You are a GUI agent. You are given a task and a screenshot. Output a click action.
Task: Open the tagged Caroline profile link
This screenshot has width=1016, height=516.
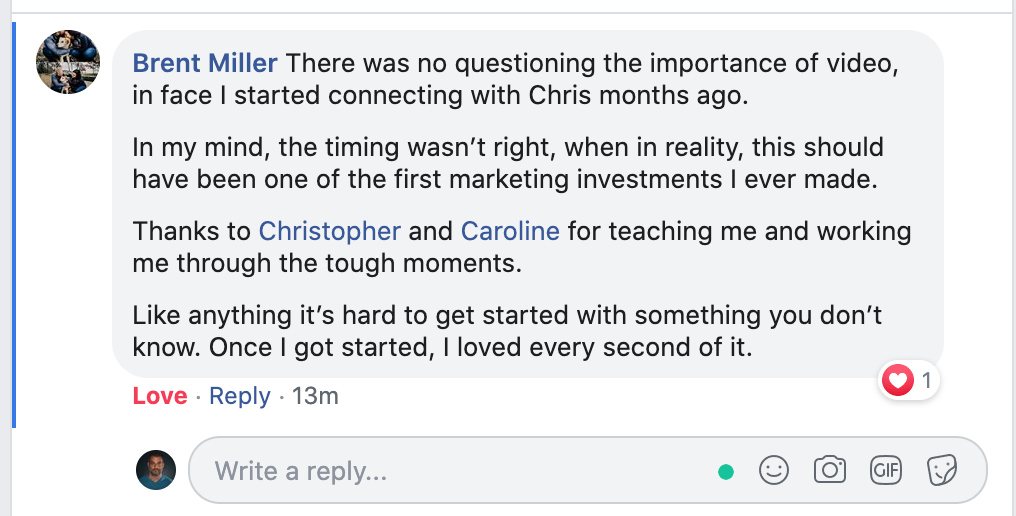tap(510, 231)
